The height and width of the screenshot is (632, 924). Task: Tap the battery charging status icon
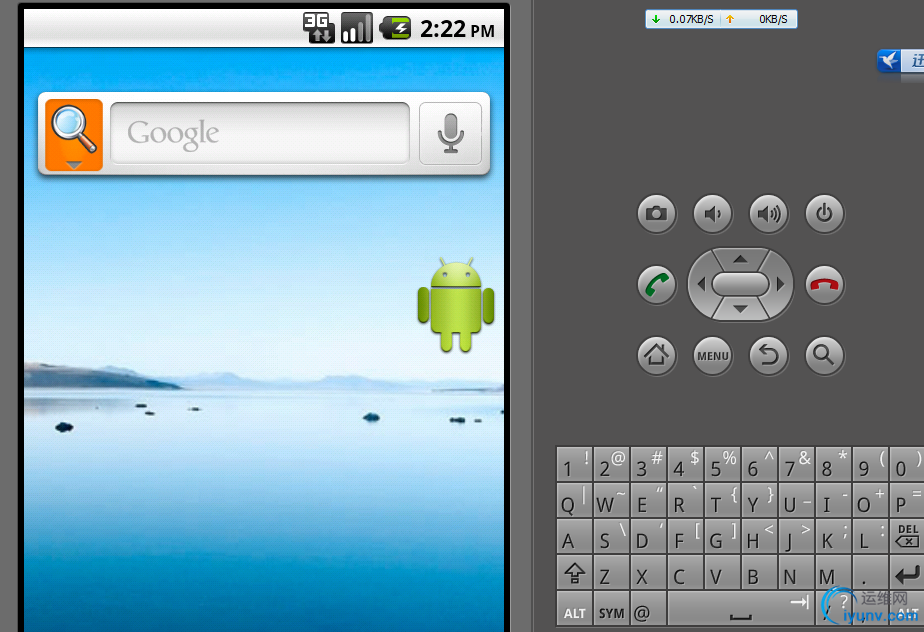(395, 28)
